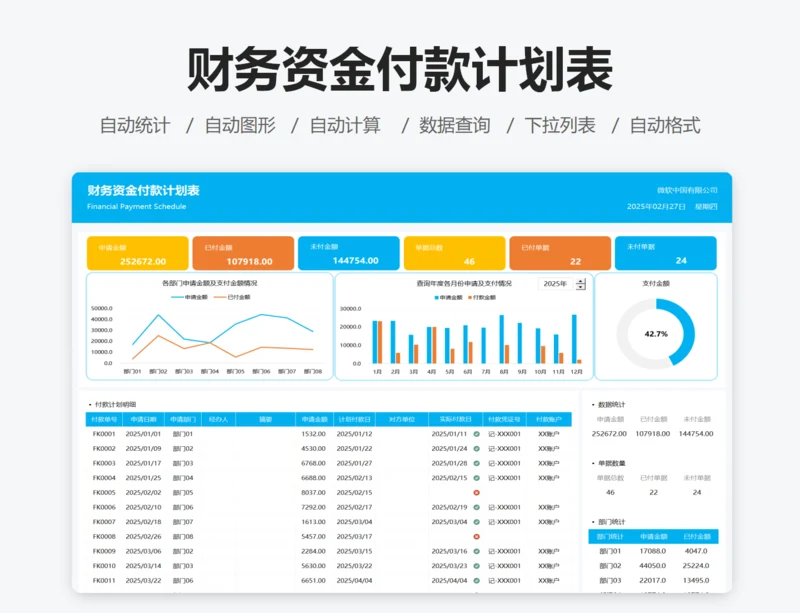Viewport: 800px width, 613px height.
Task: Click the XX账户 cell in row FK0009
Action: click(549, 551)
